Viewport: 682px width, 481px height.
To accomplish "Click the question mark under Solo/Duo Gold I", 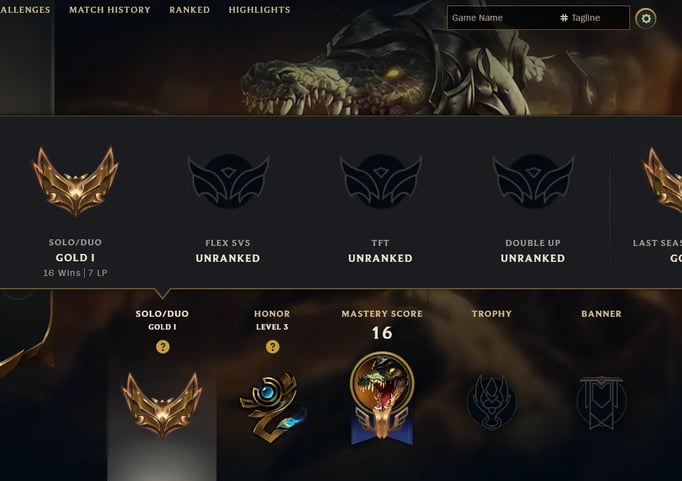I will (x=163, y=347).
